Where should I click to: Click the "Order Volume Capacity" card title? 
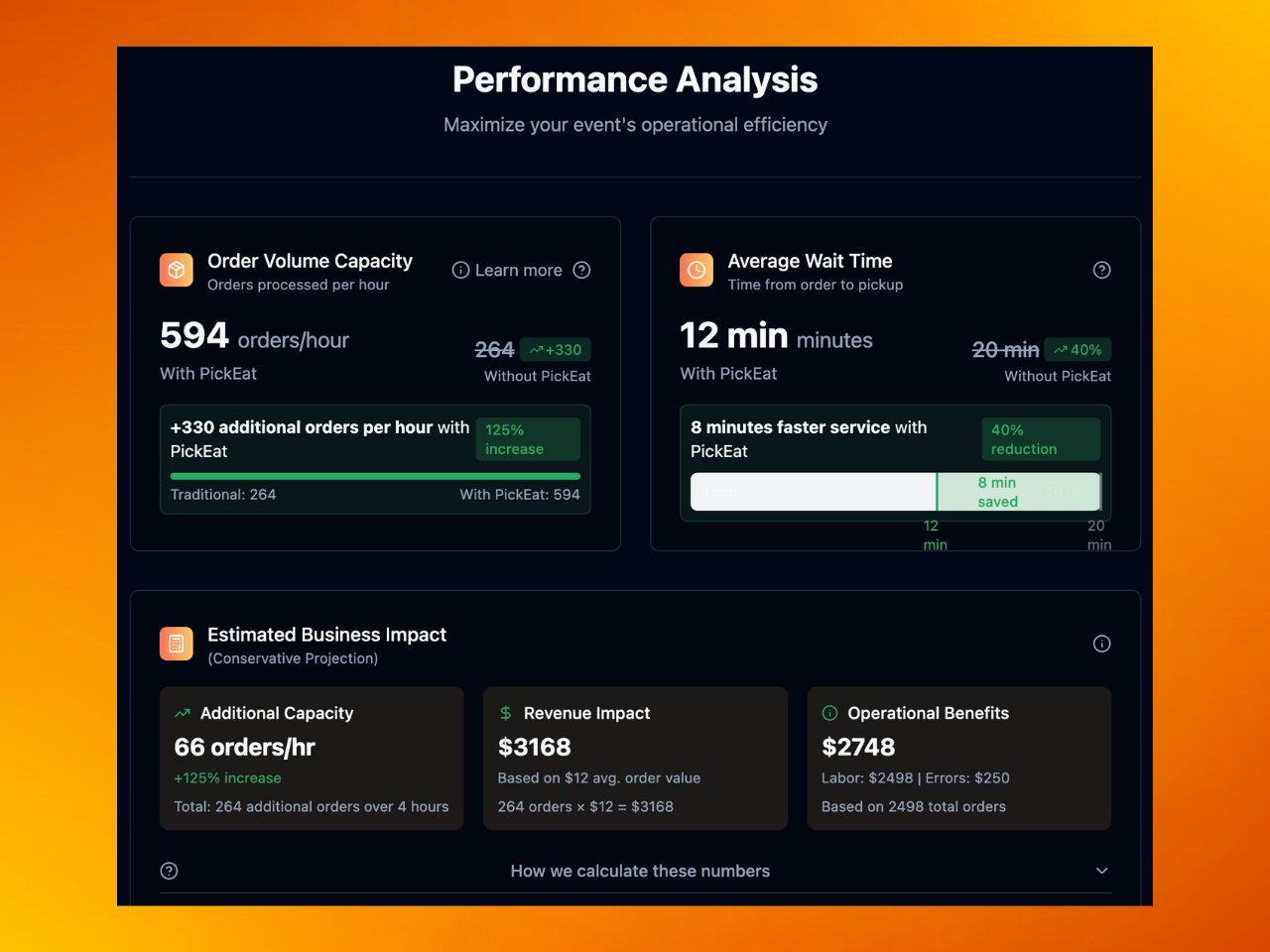click(x=310, y=261)
